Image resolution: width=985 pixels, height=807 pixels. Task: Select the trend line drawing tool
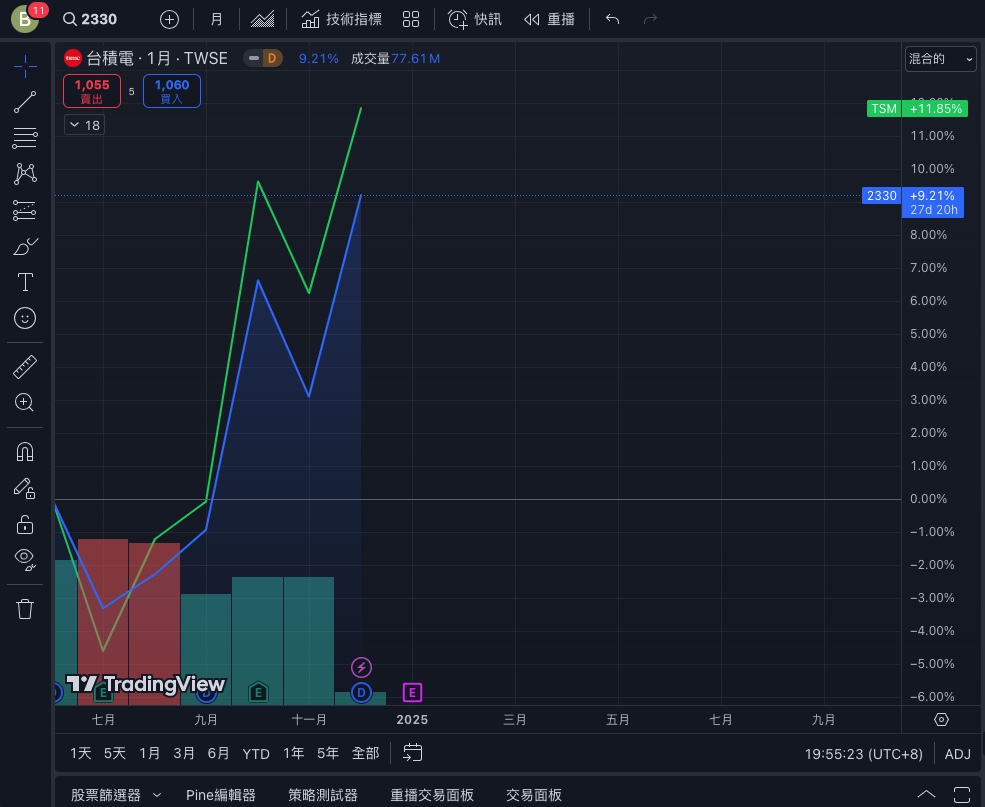tap(25, 102)
